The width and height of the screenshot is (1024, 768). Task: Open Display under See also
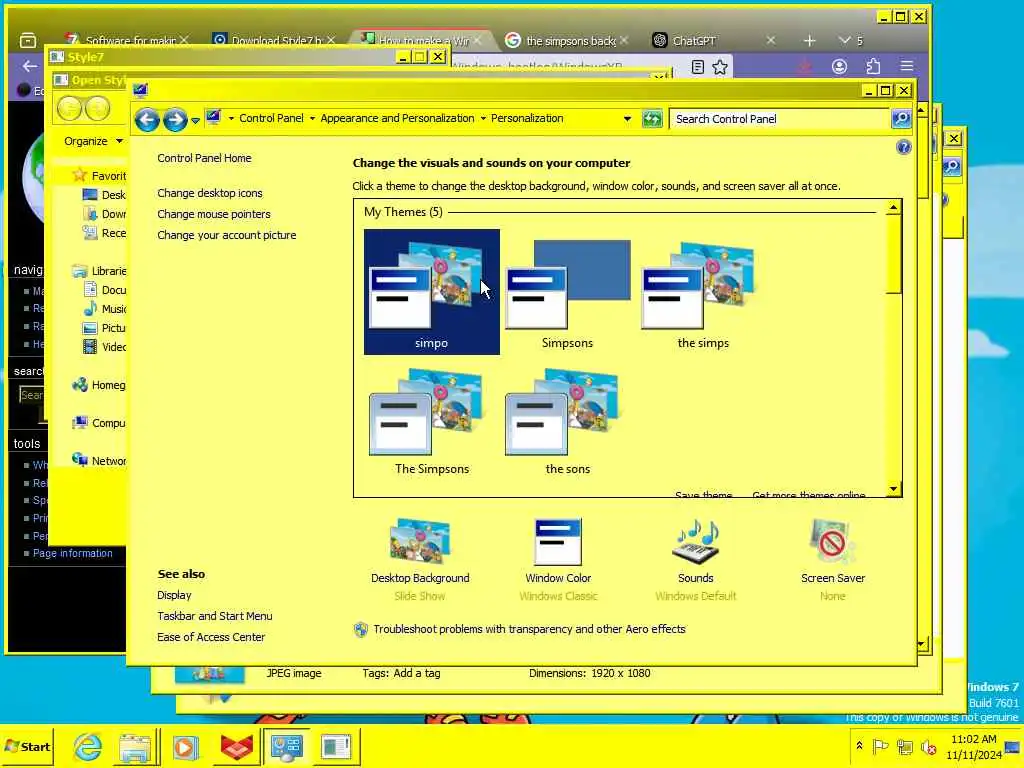click(x=174, y=595)
